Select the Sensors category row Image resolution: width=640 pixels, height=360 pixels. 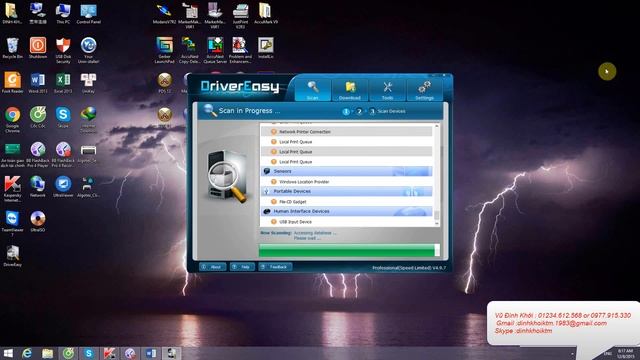pos(347,171)
